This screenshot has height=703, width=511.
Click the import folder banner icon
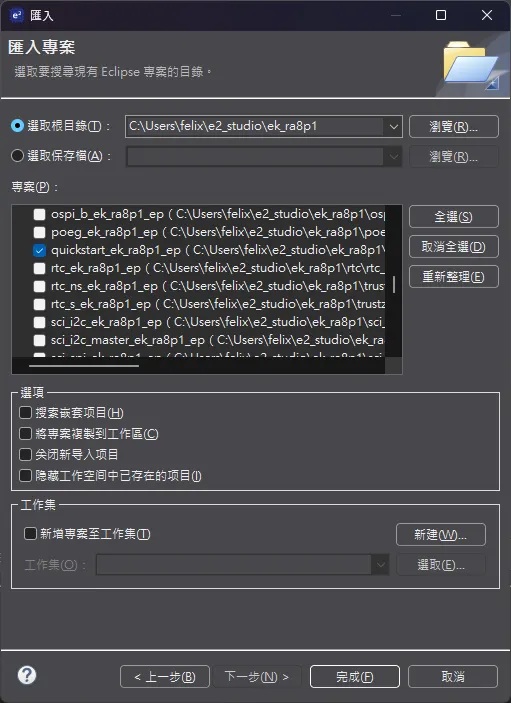click(x=471, y=65)
